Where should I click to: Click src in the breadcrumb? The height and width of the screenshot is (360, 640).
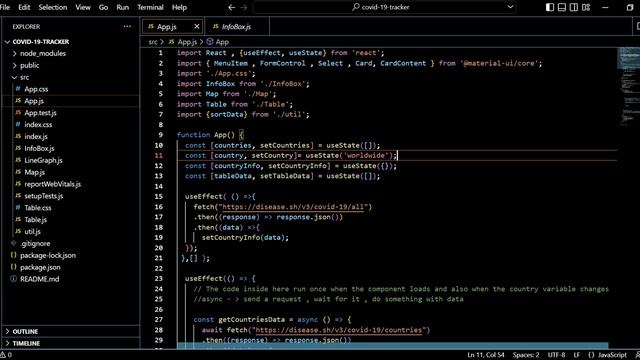click(153, 42)
